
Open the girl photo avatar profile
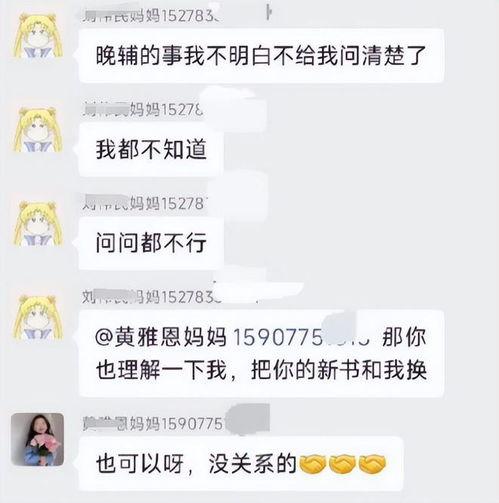point(37,439)
